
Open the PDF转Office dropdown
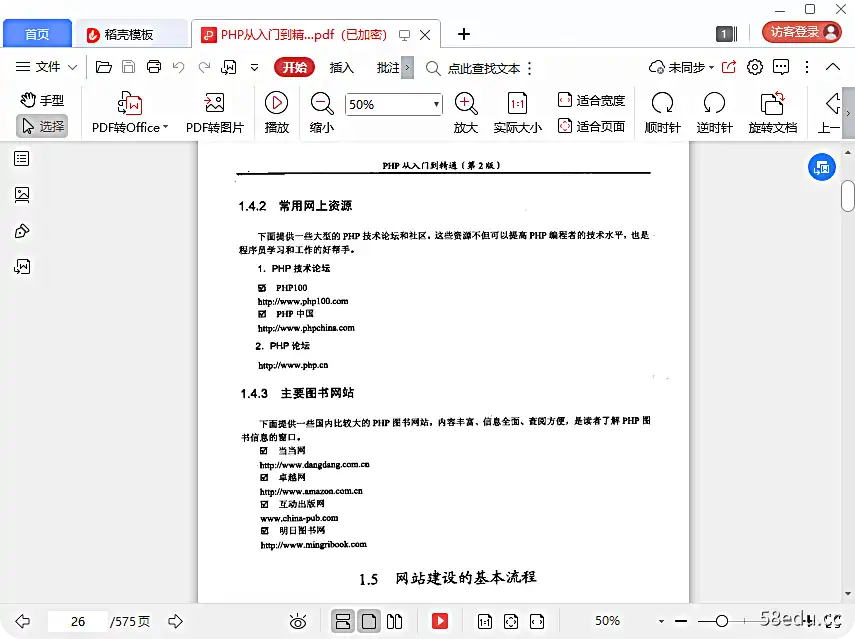pyautogui.click(x=130, y=113)
